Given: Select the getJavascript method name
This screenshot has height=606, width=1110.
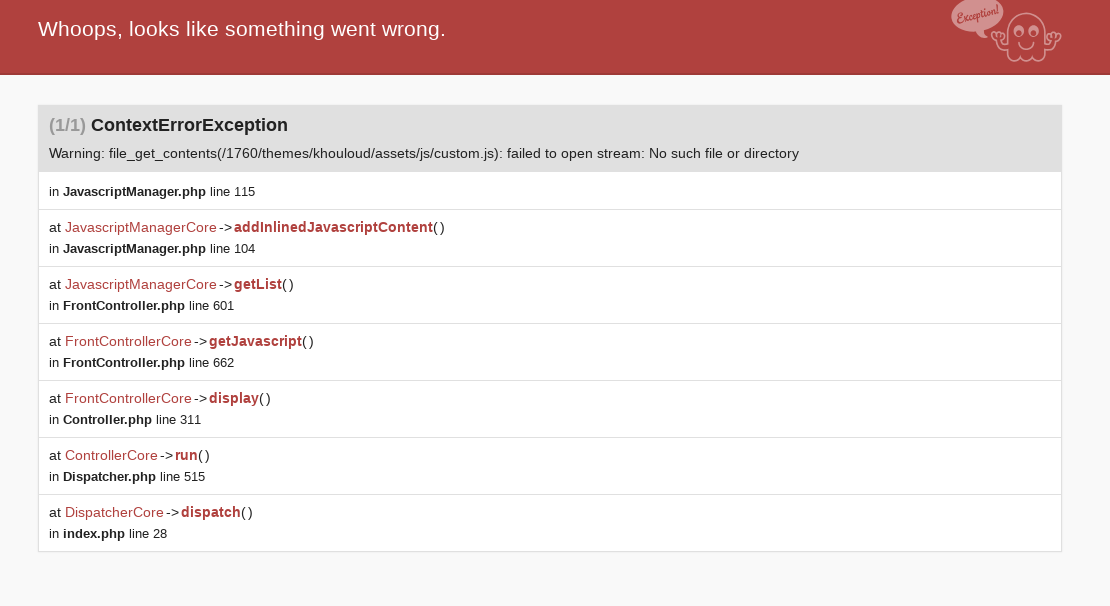Looking at the screenshot, I should [256, 341].
